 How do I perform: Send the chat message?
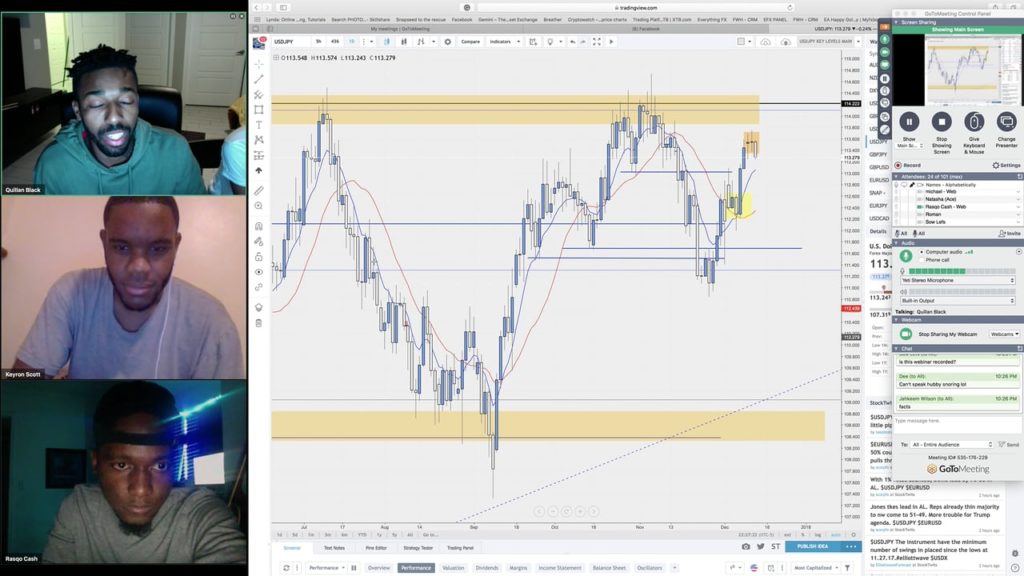1009,444
